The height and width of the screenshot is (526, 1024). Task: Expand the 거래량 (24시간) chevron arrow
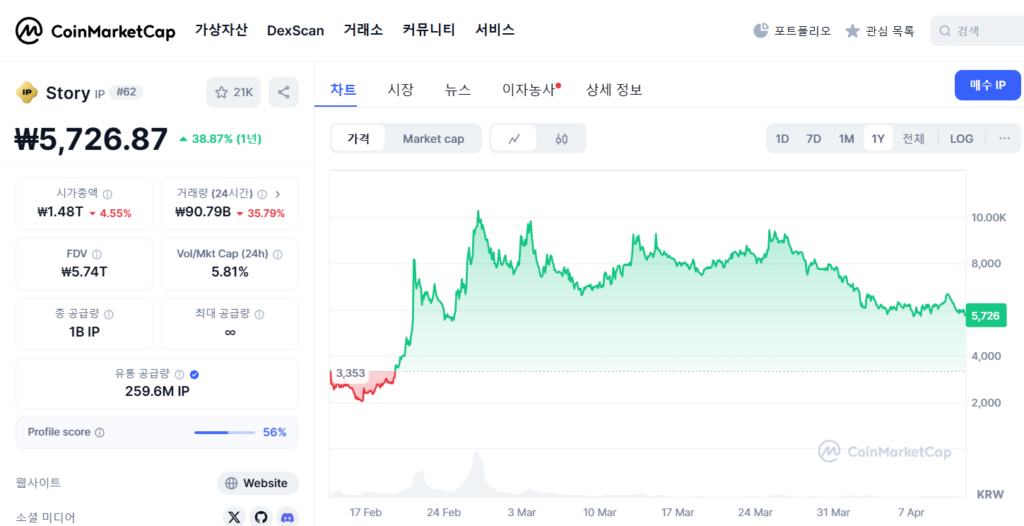pos(278,194)
